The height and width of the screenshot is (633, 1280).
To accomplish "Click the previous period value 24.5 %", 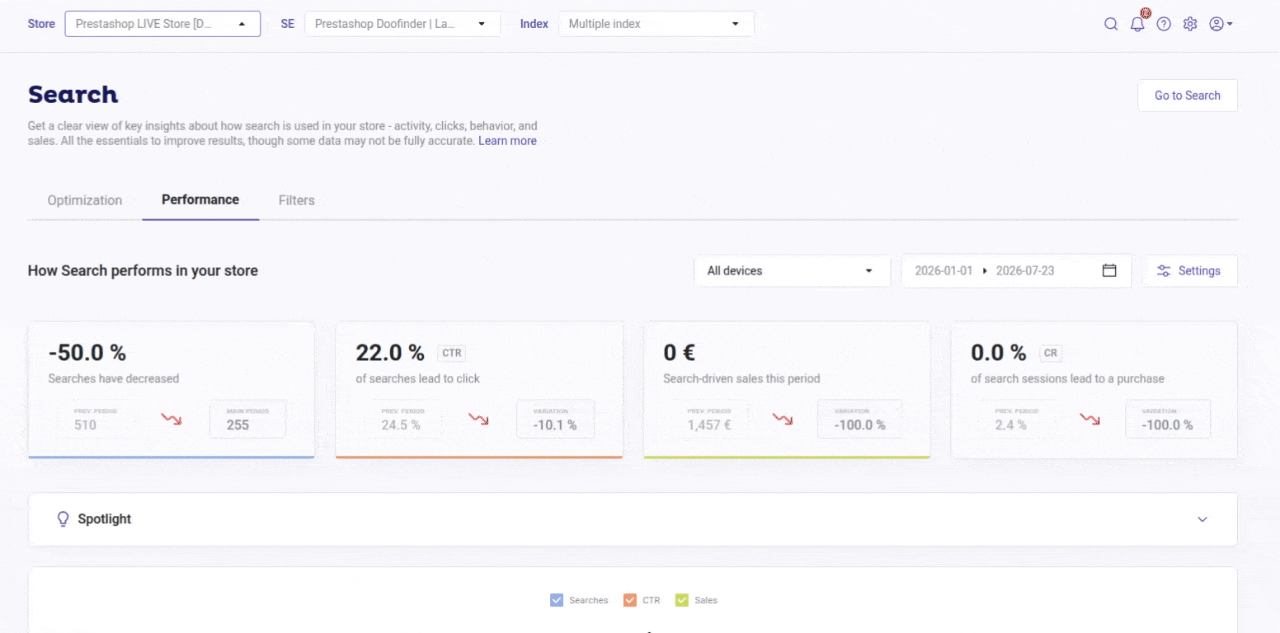I will (400, 425).
